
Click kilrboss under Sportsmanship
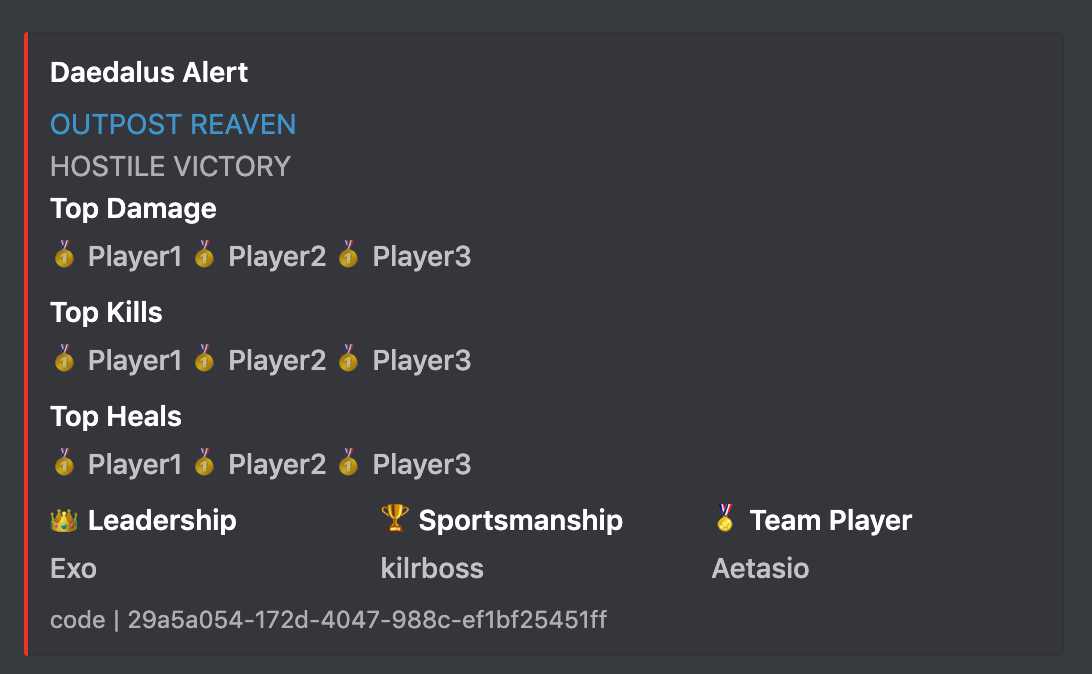[x=432, y=569]
